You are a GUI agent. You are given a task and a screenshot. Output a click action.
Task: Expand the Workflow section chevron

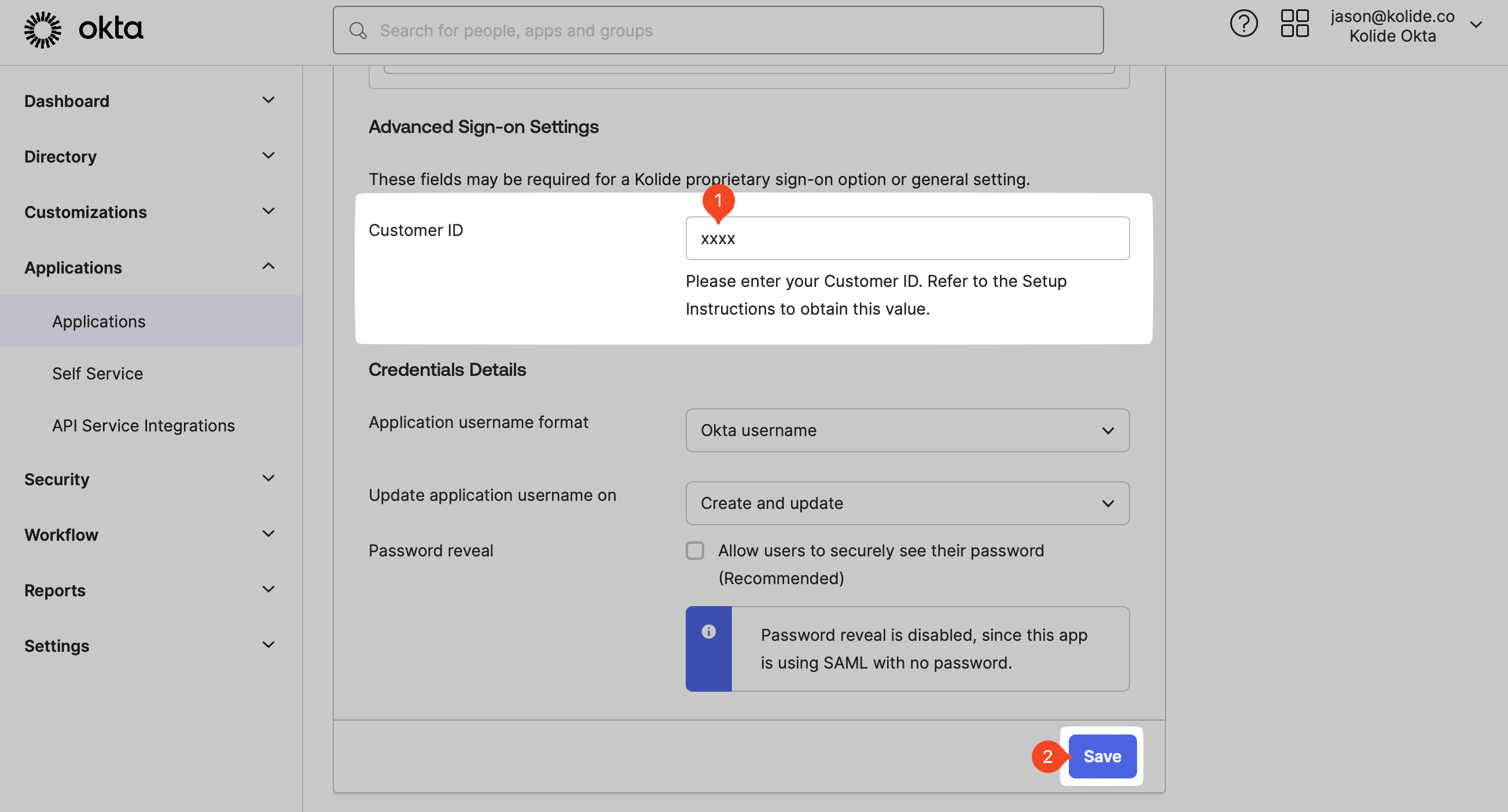268,534
